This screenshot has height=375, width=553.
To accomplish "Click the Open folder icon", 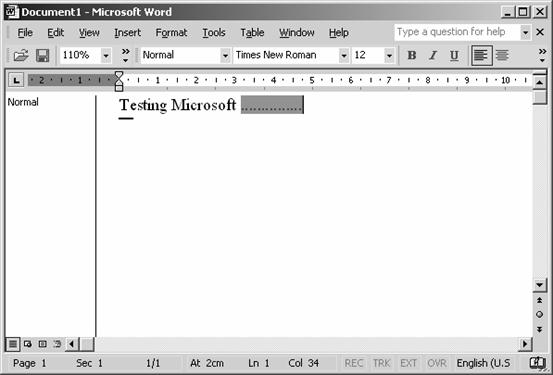I will click(x=21, y=55).
